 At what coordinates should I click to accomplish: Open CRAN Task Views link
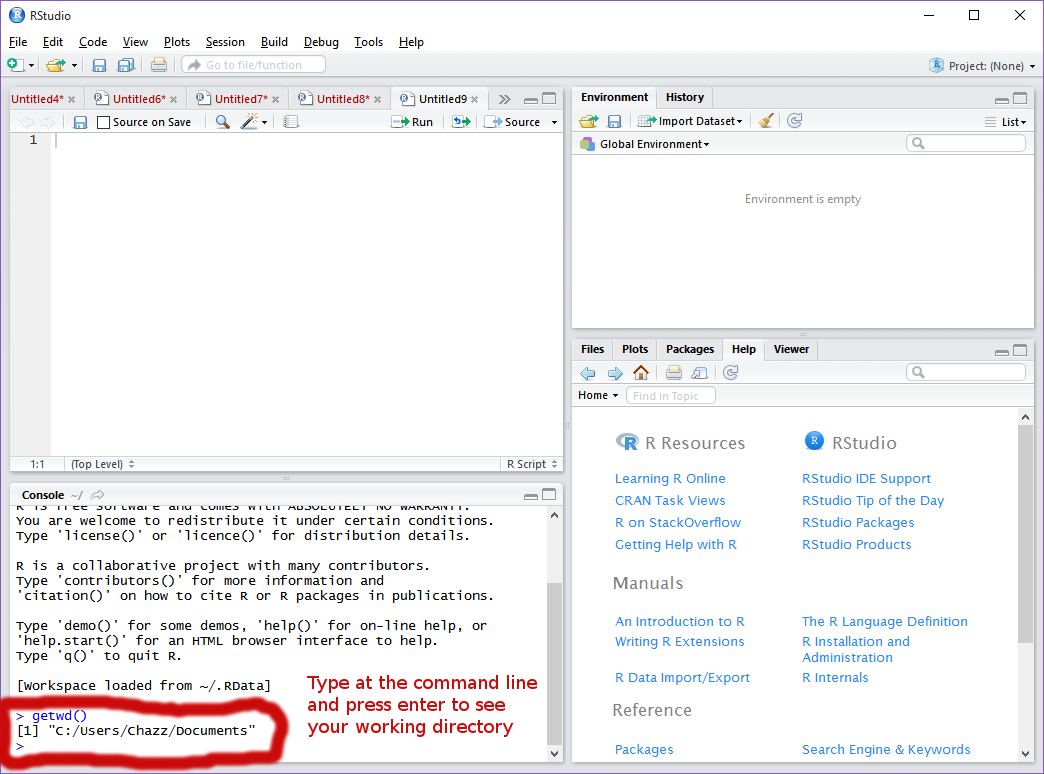tap(670, 501)
